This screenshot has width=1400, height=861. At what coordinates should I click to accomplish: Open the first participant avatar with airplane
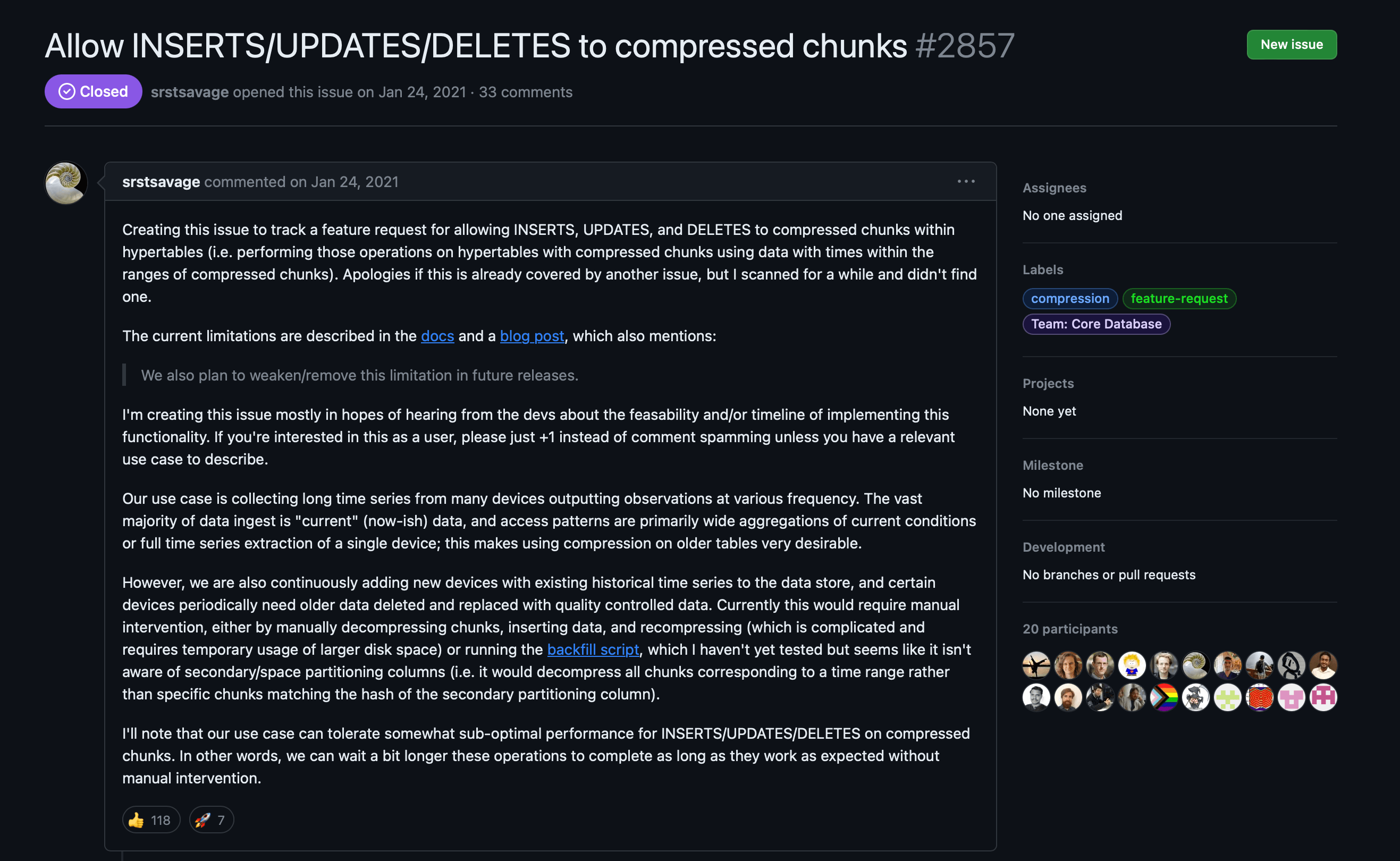coord(1036,665)
